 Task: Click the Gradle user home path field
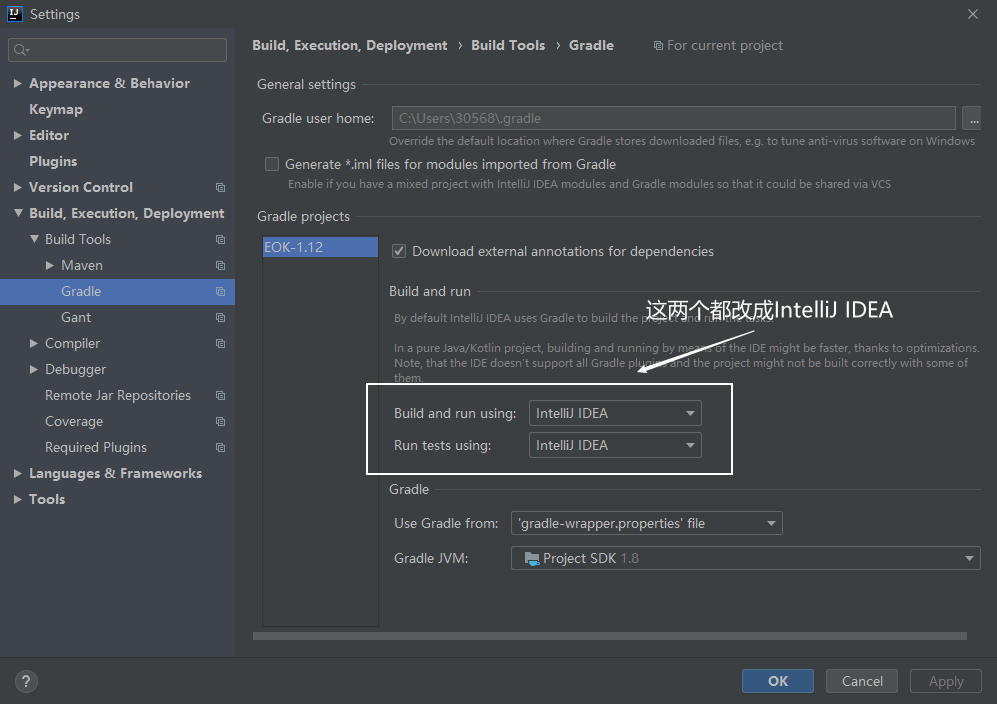[x=674, y=118]
